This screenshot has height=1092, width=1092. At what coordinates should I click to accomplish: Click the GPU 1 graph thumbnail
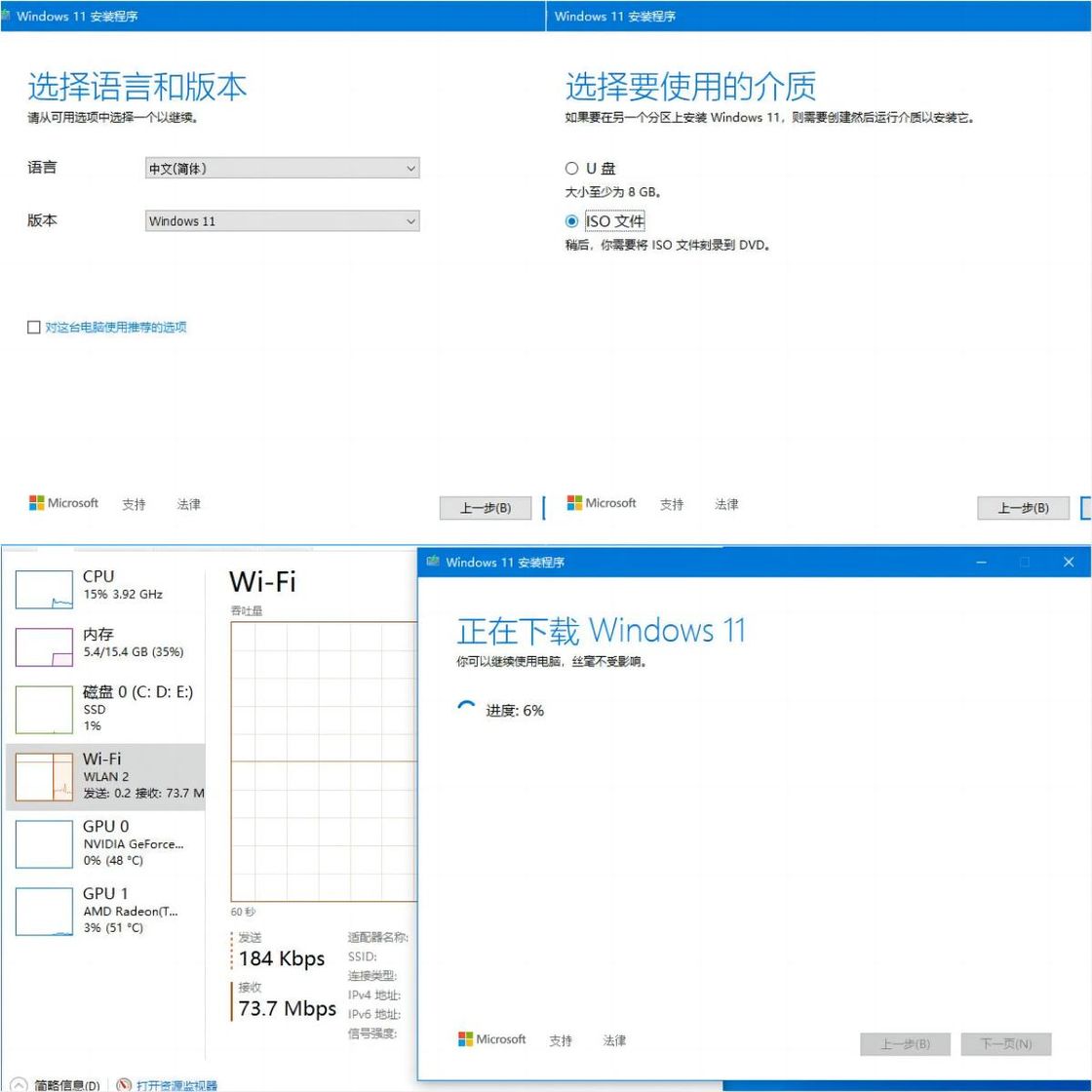tap(44, 912)
